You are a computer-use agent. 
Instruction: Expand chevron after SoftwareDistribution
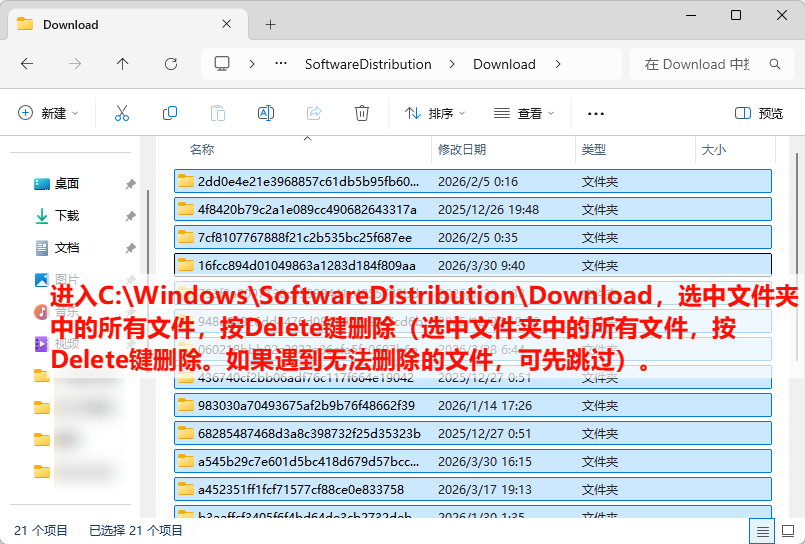[452, 64]
